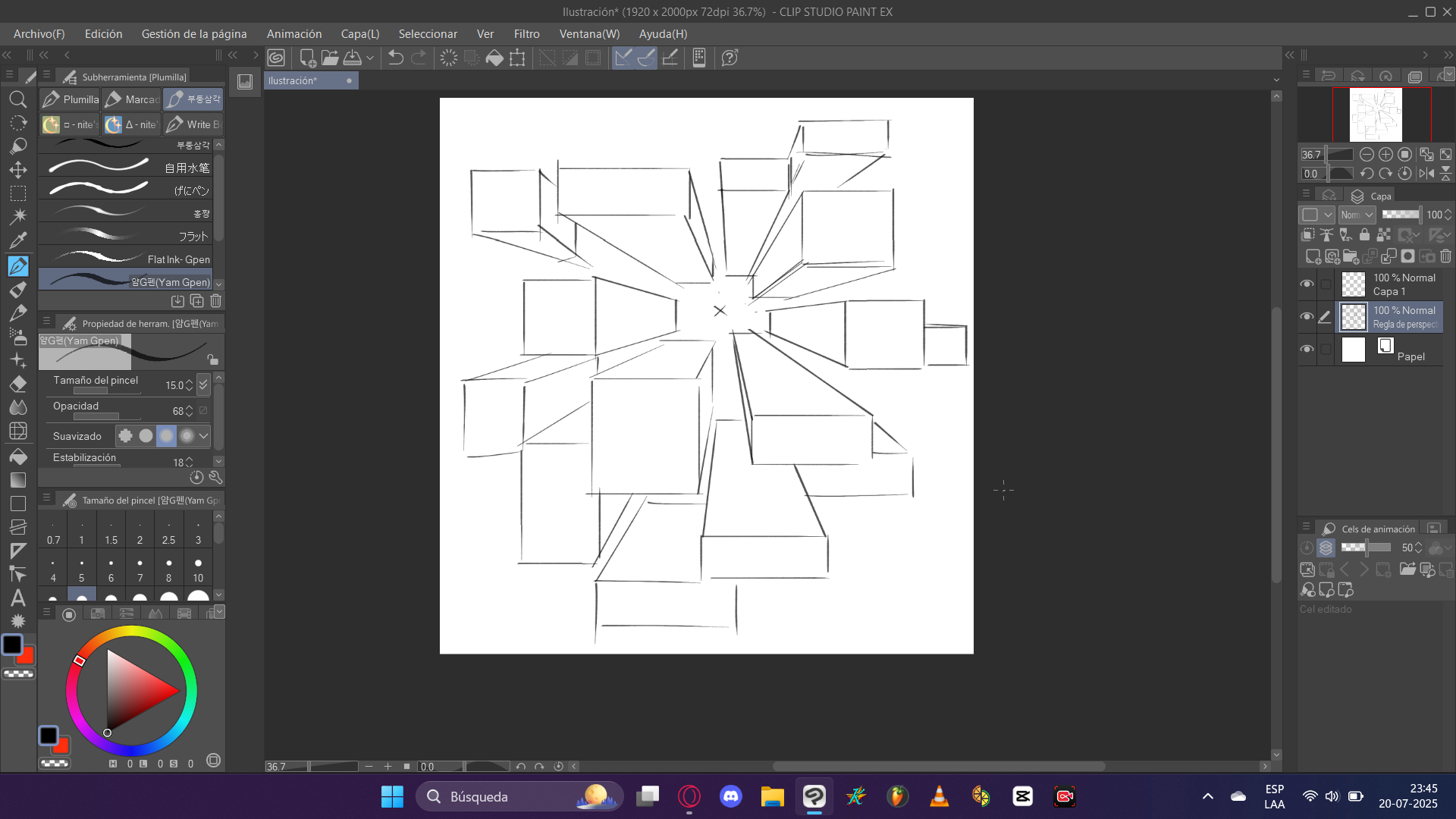Open the Layer panel hamburger menu
1456x819 pixels.
tap(1306, 194)
